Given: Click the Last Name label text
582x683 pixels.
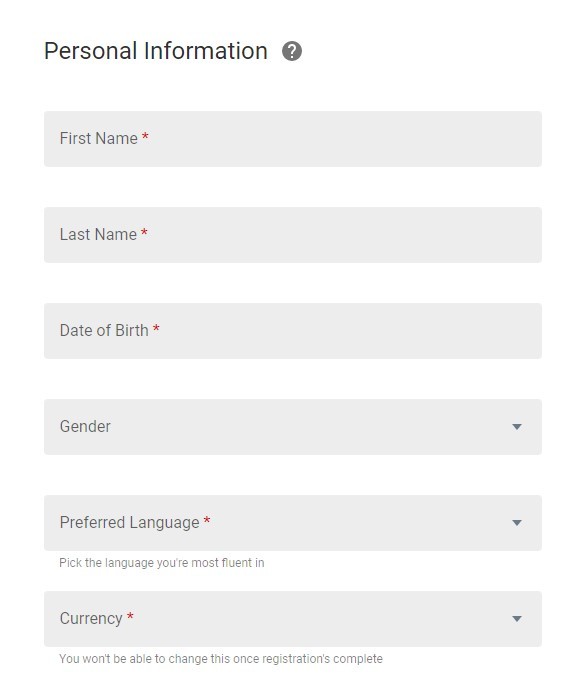Looking at the screenshot, I should pyautogui.click(x=98, y=234).
